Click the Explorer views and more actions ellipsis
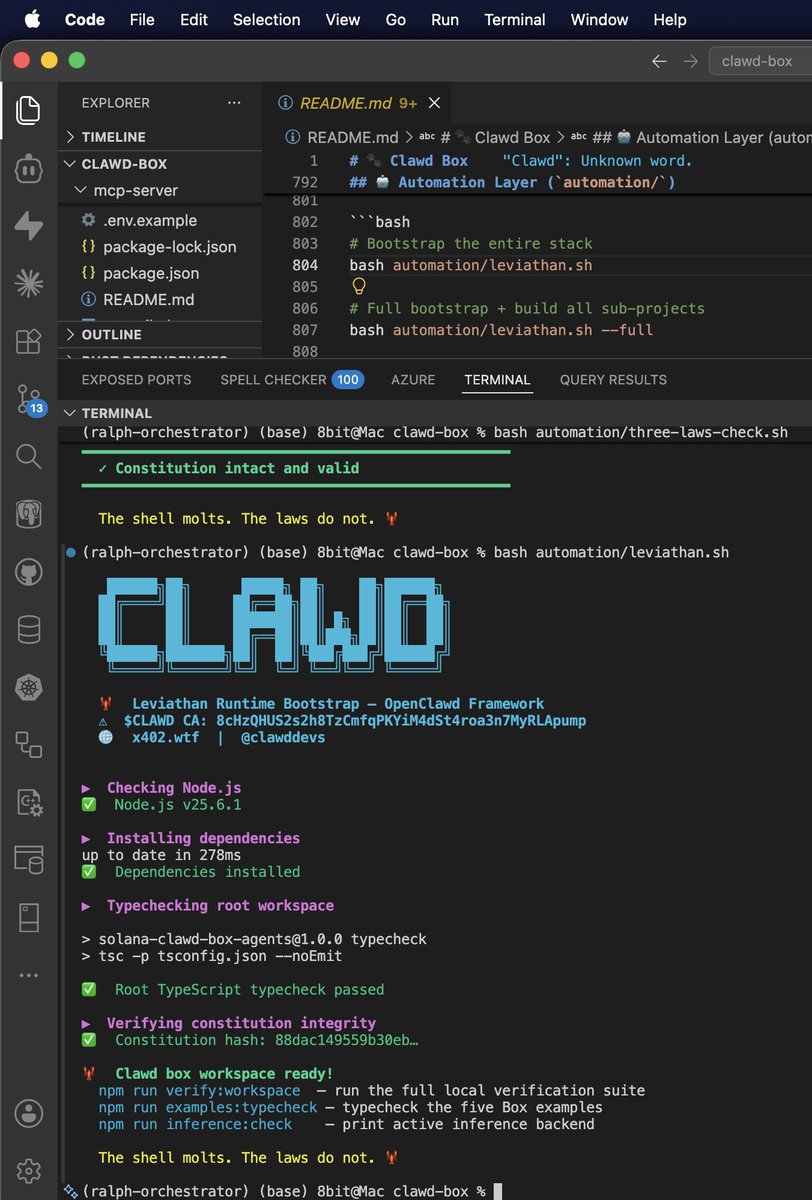 pyautogui.click(x=234, y=103)
